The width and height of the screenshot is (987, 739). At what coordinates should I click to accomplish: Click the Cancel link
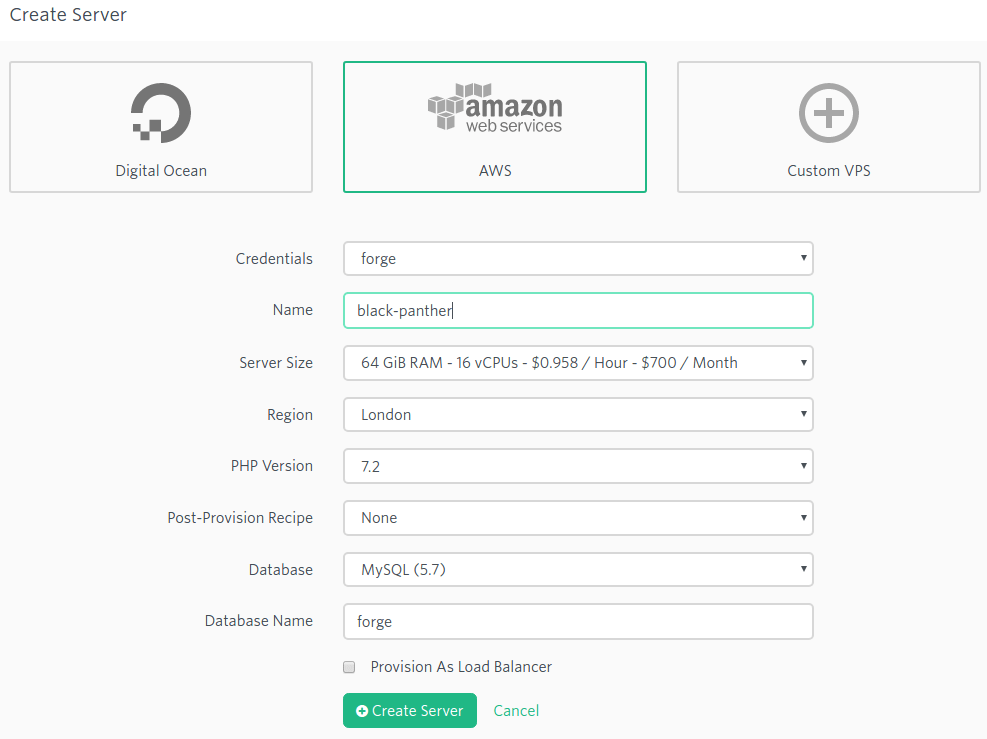(515, 710)
